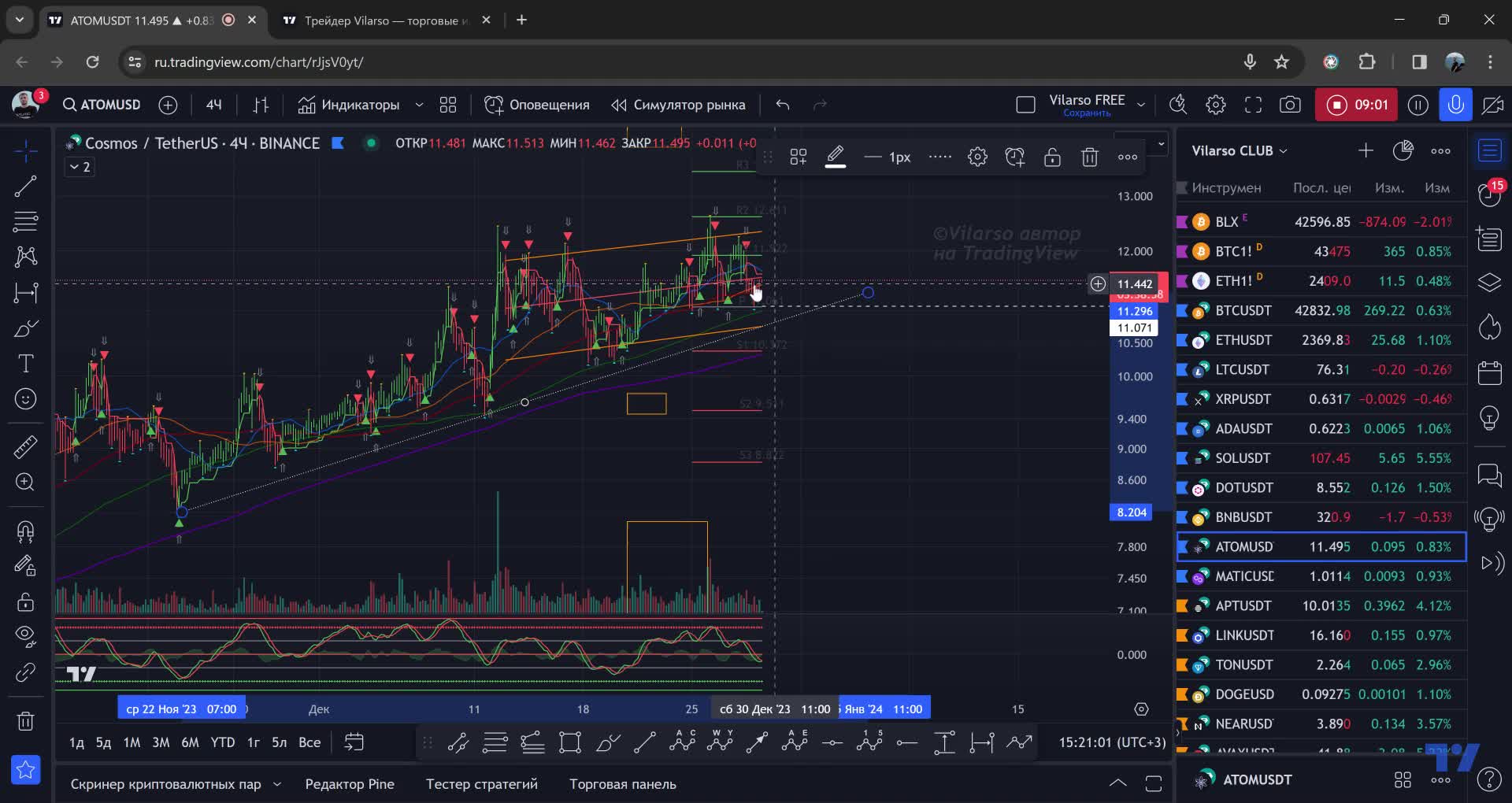Select the crosshair cursor tool
The width and height of the screenshot is (1512, 803).
(25, 150)
